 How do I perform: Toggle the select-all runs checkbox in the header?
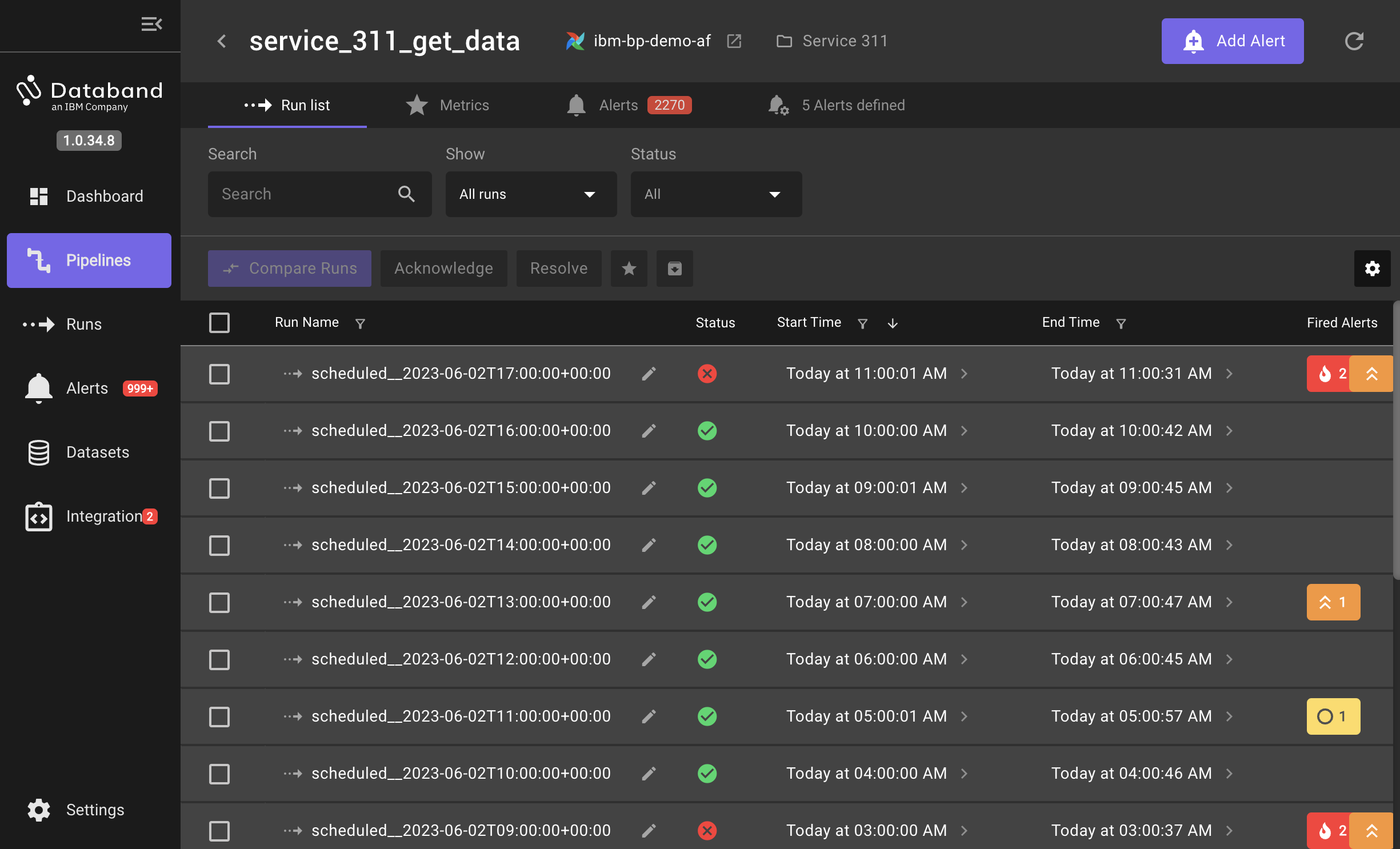[219, 323]
